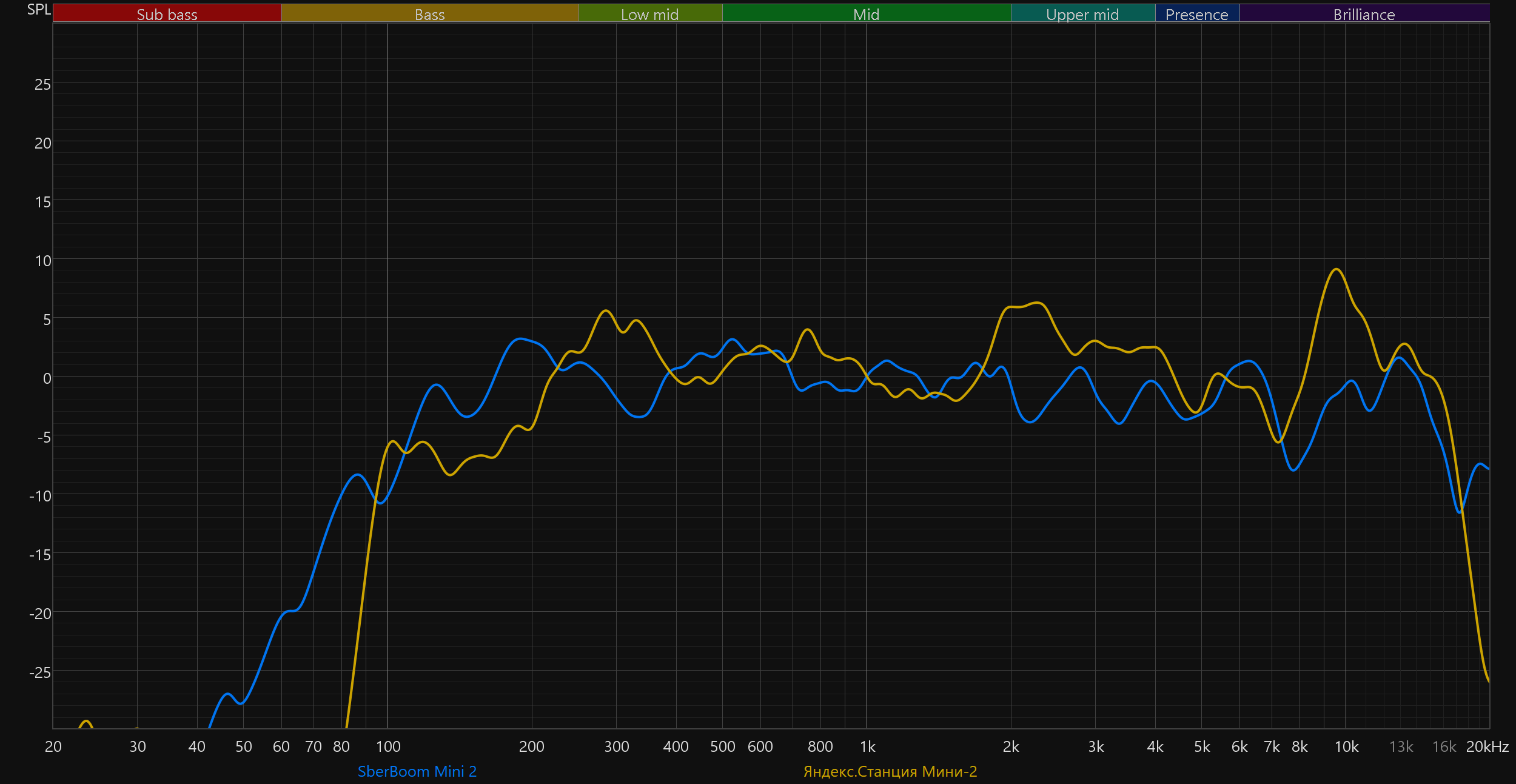The image size is (1516, 784).
Task: Click the 13k frequency axis label
Action: (1401, 746)
